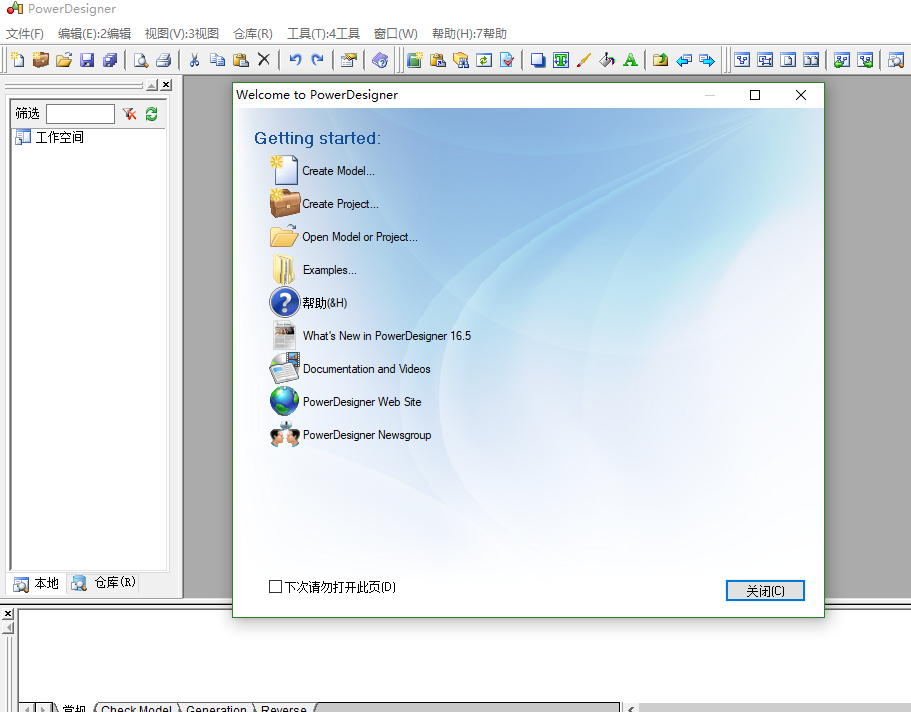Screen dimensions: 911x712
Task: Open the 仓库(R) menu
Action: tap(253, 34)
